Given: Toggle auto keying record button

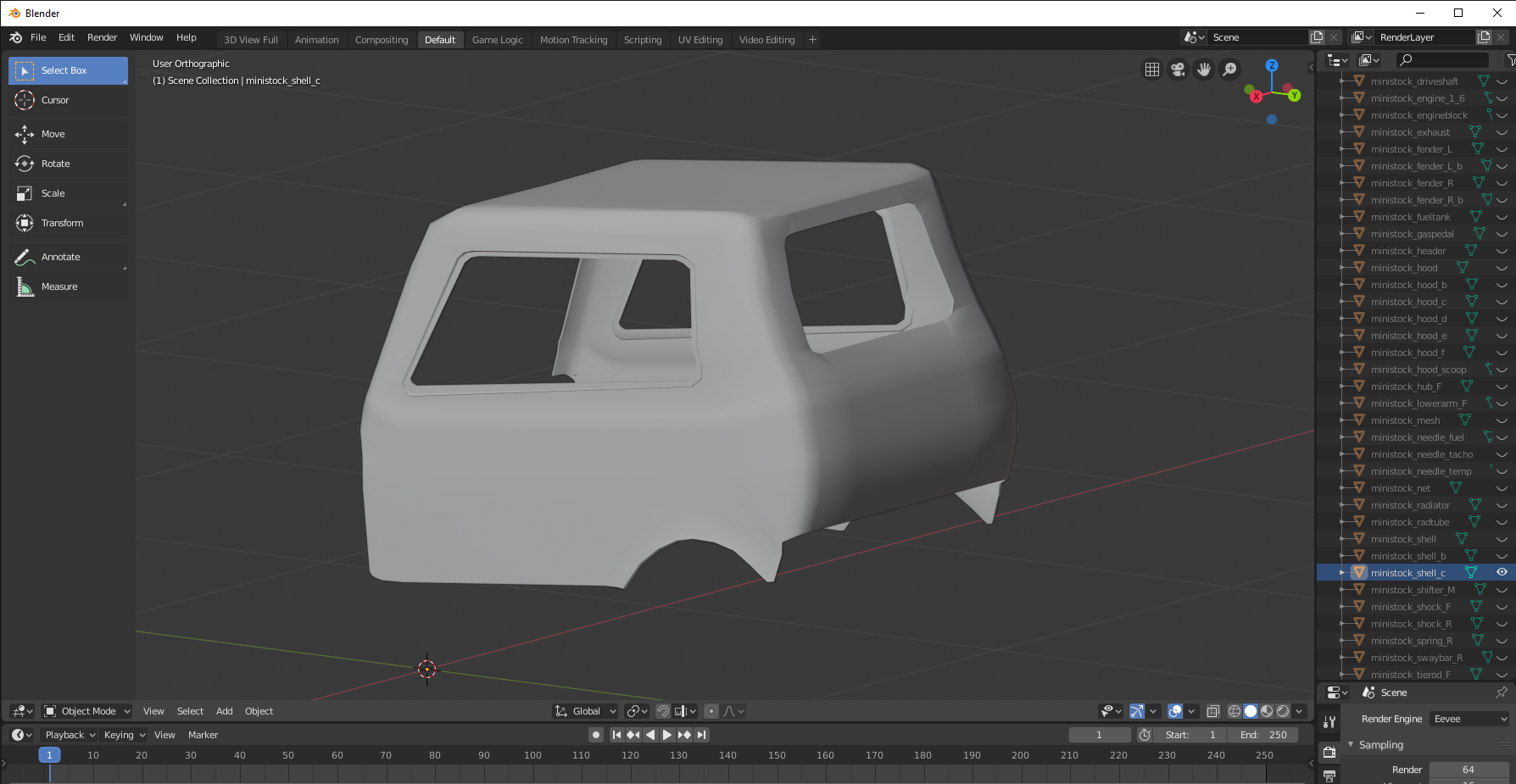Looking at the screenshot, I should pyautogui.click(x=596, y=735).
